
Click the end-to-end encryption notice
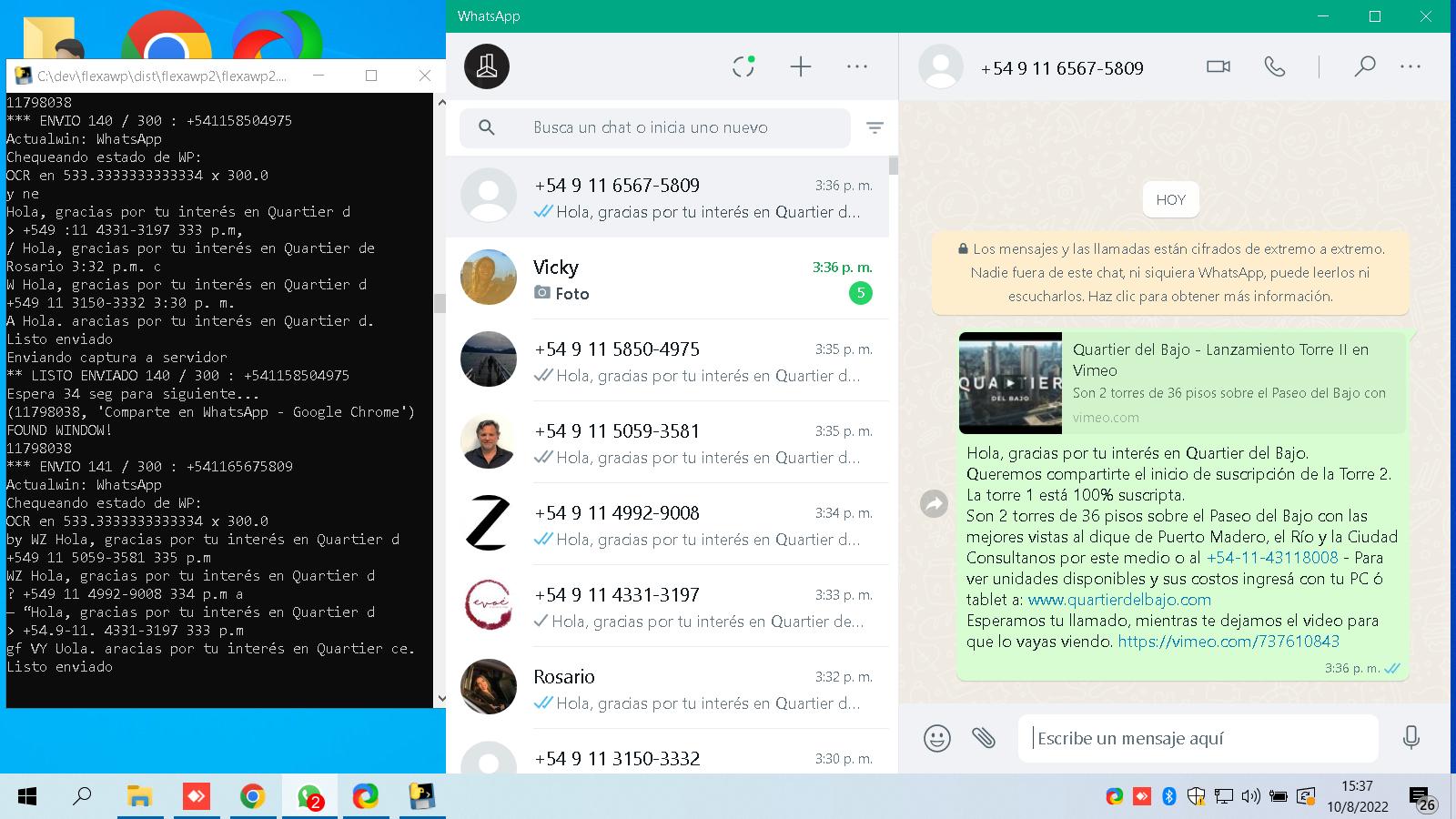pos(1170,272)
